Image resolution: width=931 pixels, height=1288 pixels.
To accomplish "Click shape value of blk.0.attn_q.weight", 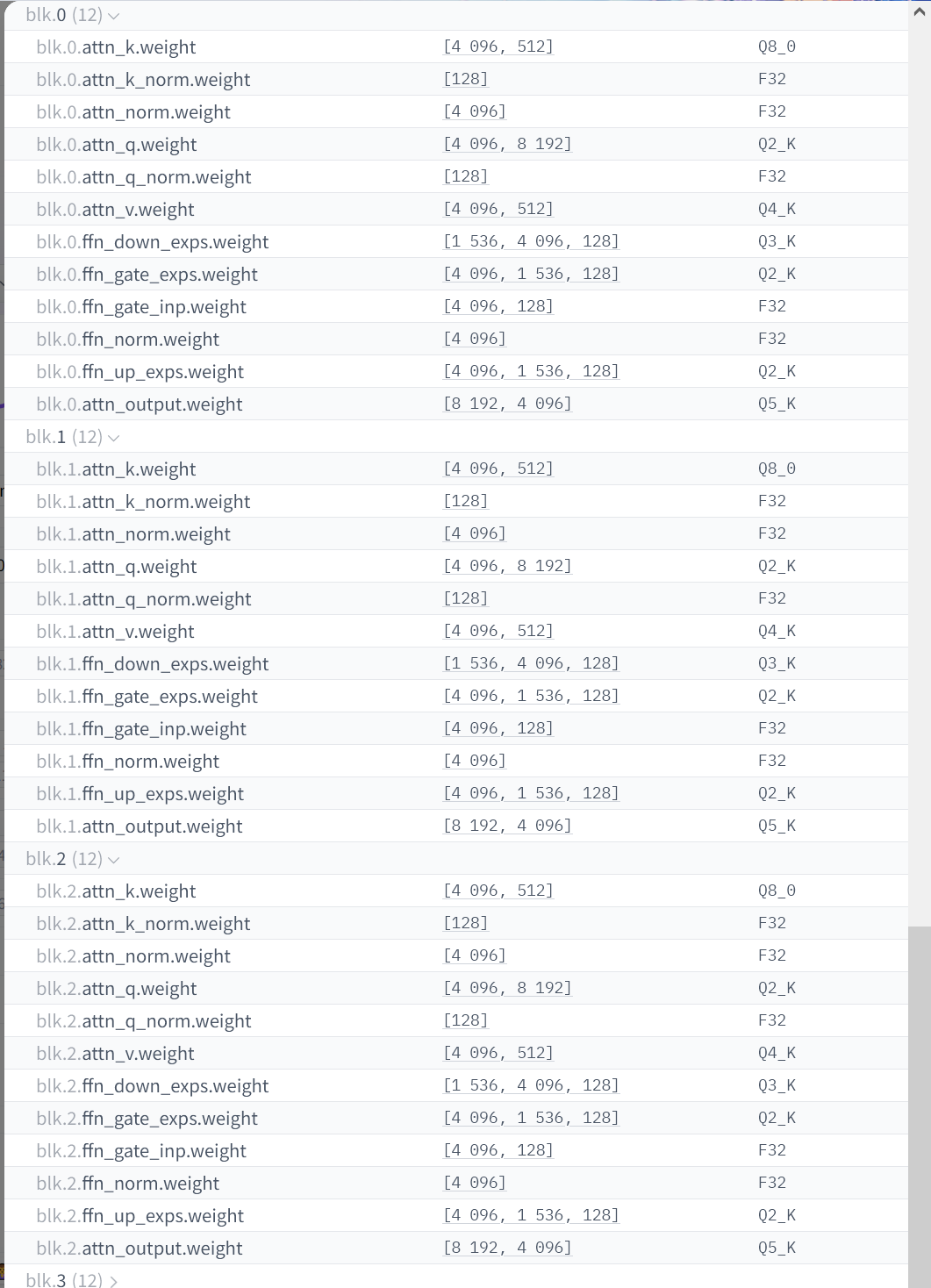I will (507, 144).
